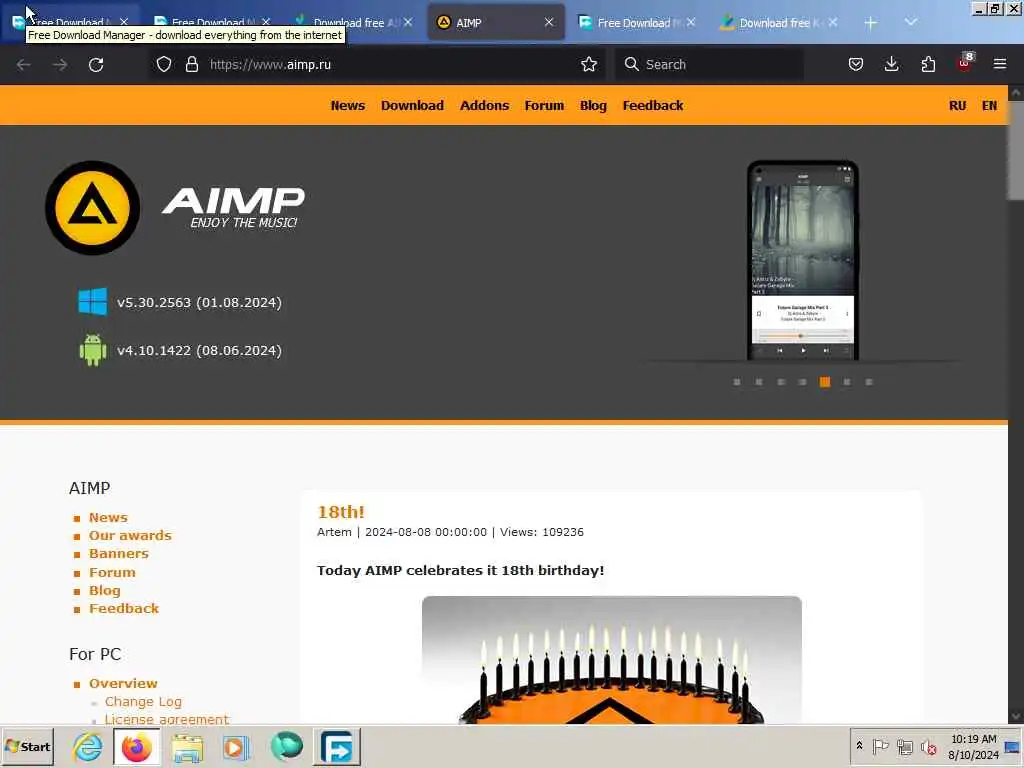Click the Search input box

[709, 64]
